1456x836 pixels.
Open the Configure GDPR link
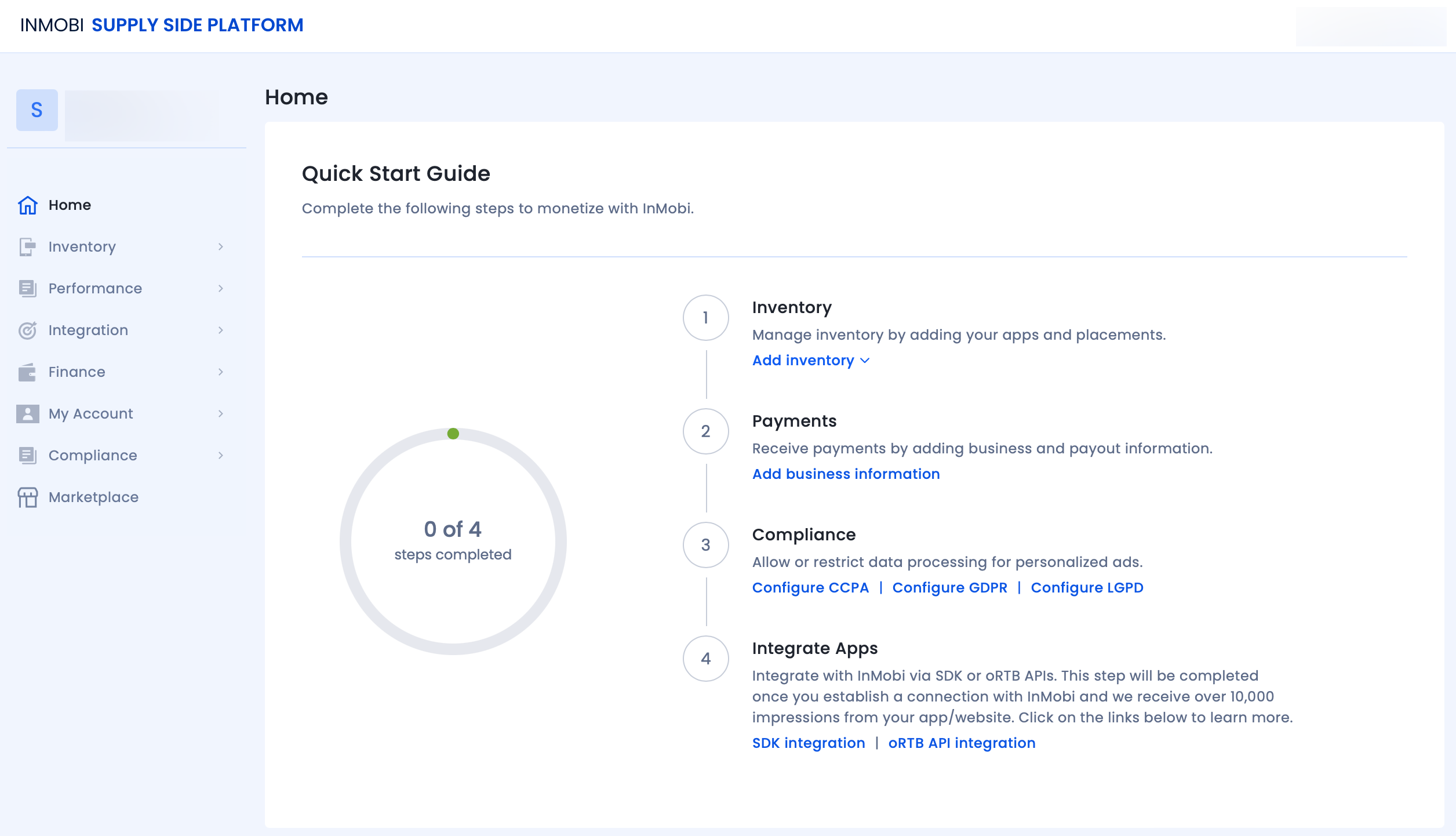[949, 588]
